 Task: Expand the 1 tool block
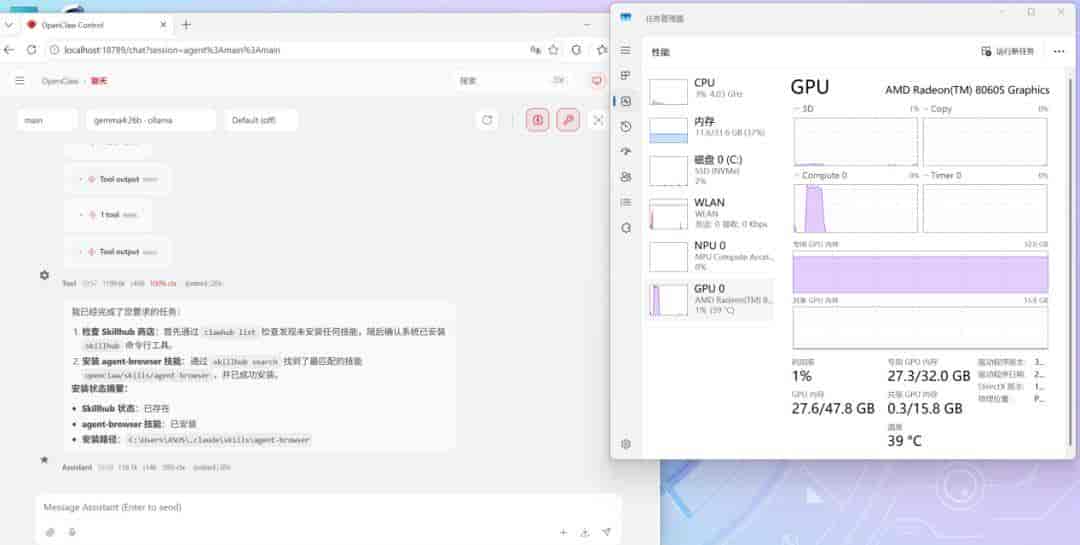point(108,215)
